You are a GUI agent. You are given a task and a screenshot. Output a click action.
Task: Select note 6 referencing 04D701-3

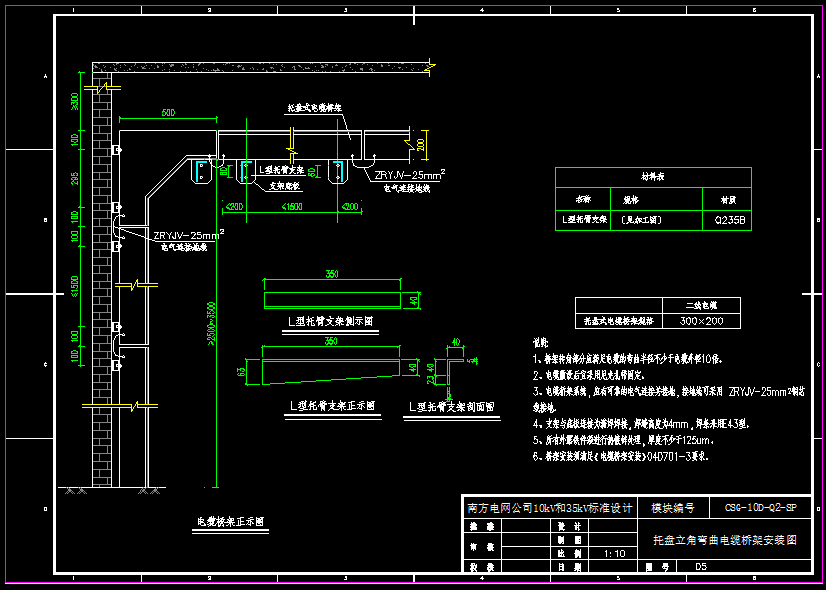tap(621, 456)
